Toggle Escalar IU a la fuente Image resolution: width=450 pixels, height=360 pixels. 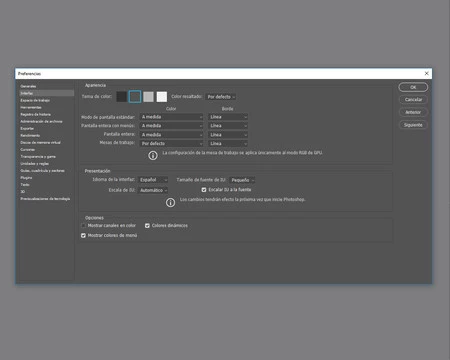click(204, 190)
